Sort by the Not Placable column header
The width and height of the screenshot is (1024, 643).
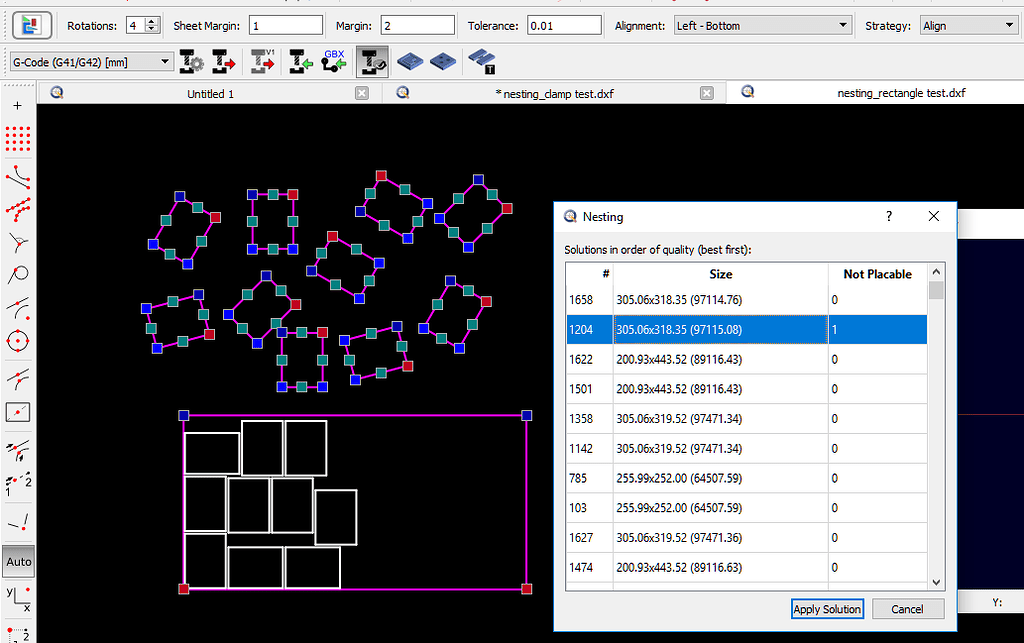(877, 274)
